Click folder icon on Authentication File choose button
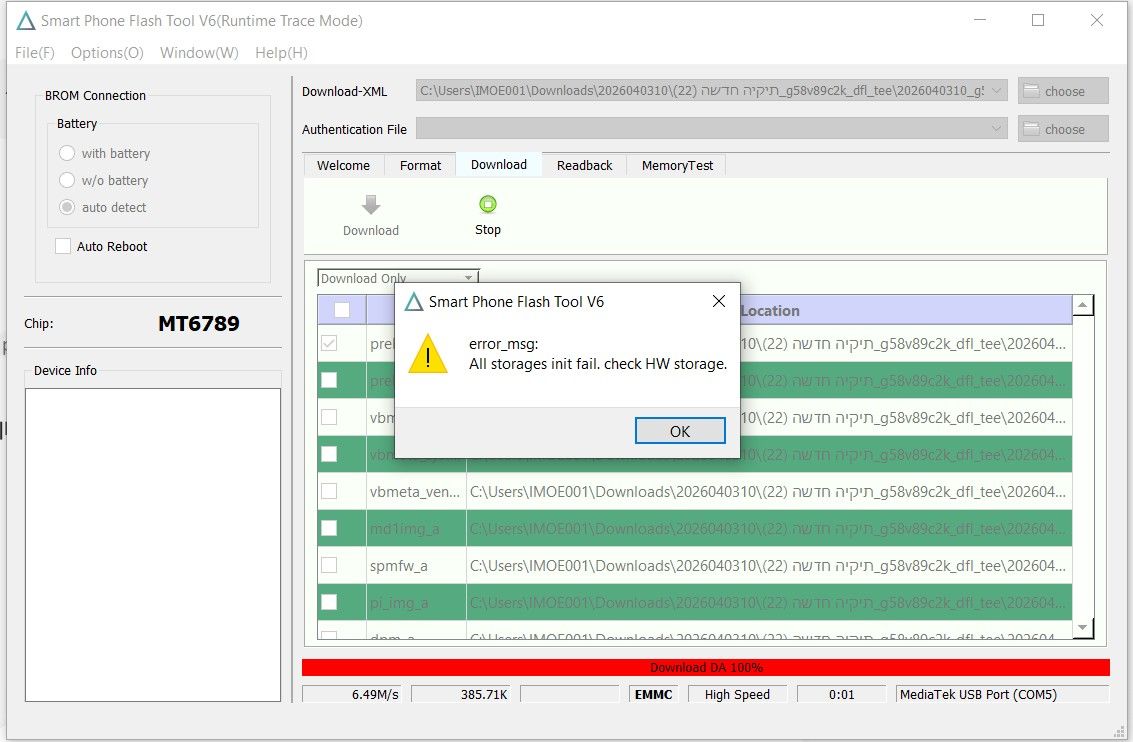 coord(1032,129)
